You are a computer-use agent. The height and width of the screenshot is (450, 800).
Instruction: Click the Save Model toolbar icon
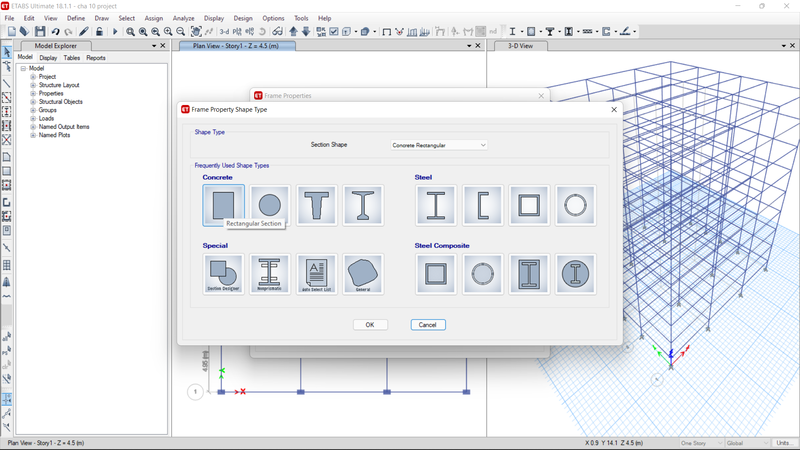40,32
